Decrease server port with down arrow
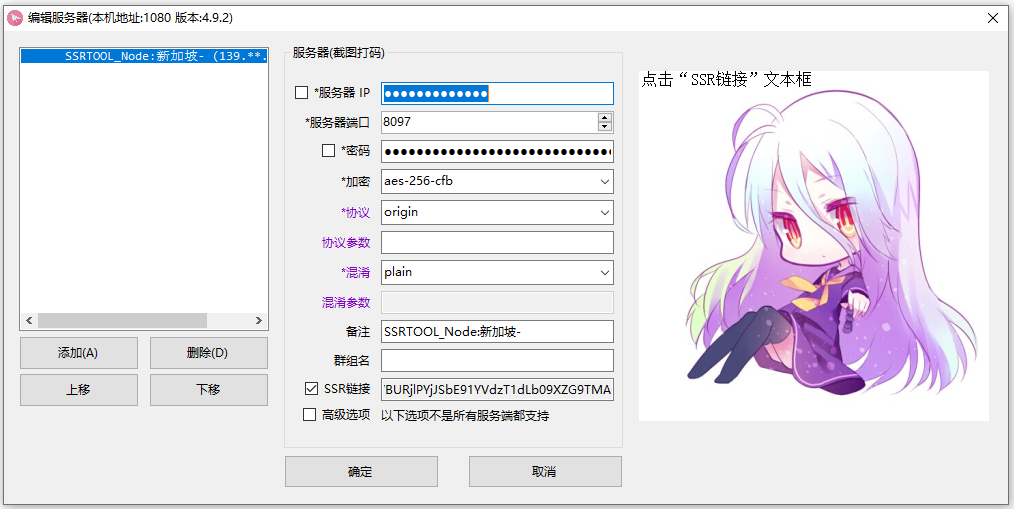The height and width of the screenshot is (509, 1014). 605,127
